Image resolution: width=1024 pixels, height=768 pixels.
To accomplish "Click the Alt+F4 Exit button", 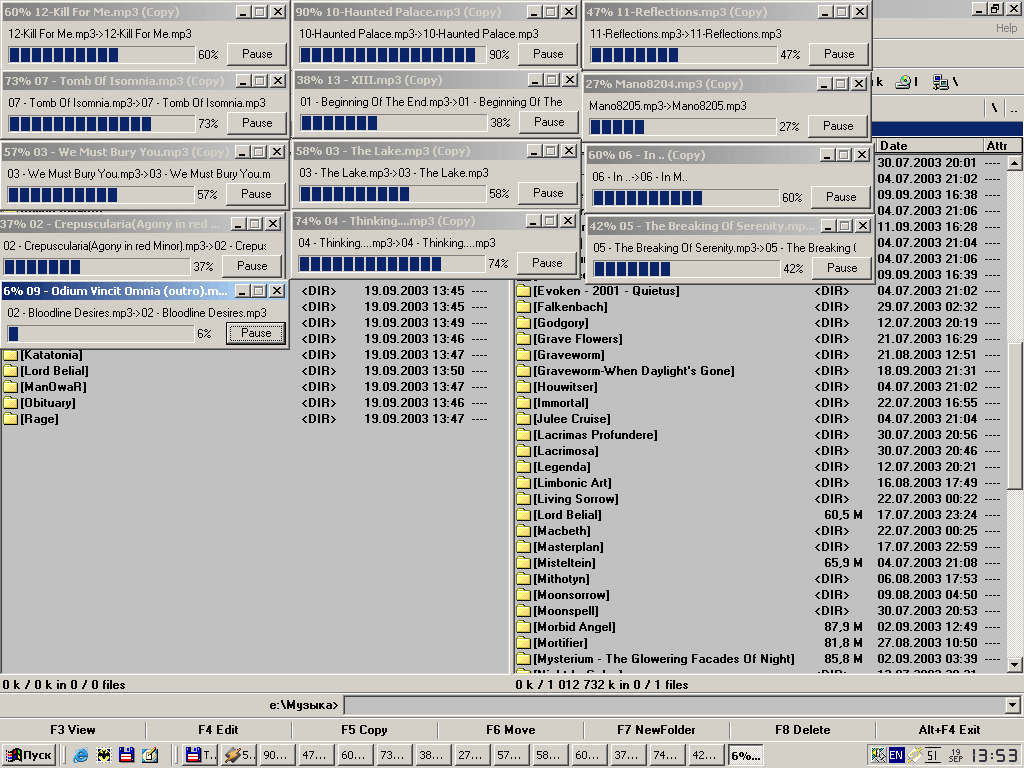I will (949, 730).
